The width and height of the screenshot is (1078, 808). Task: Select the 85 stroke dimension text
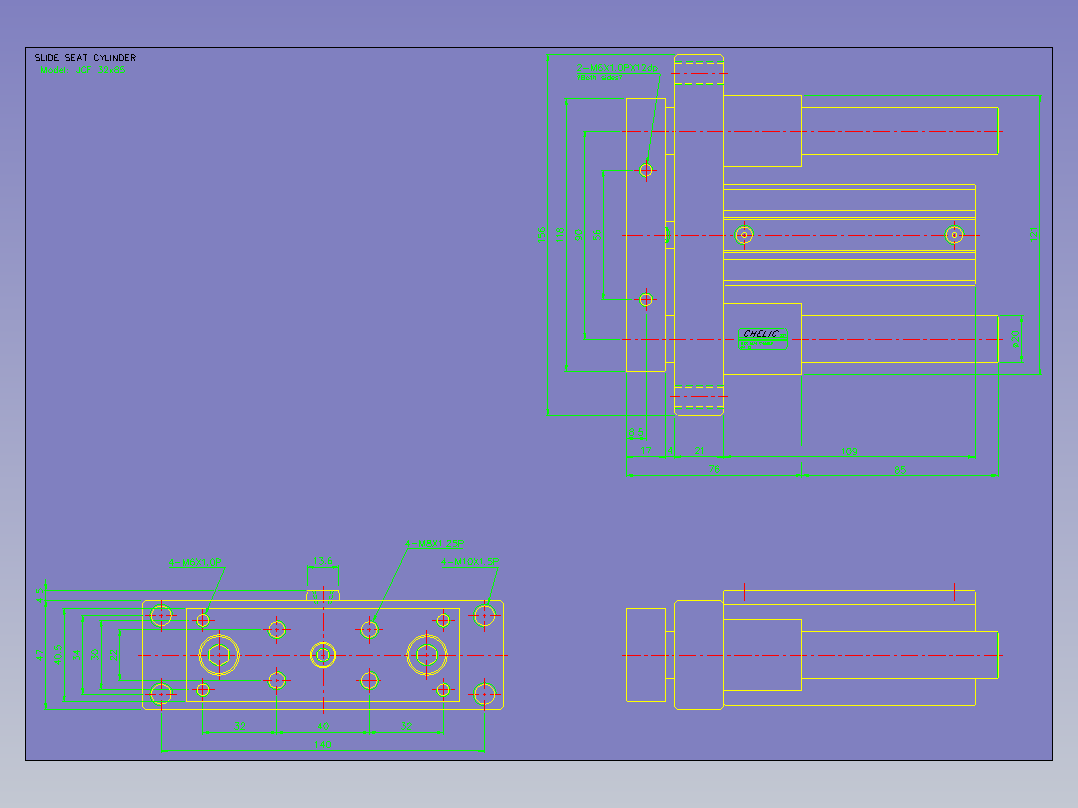900,470
